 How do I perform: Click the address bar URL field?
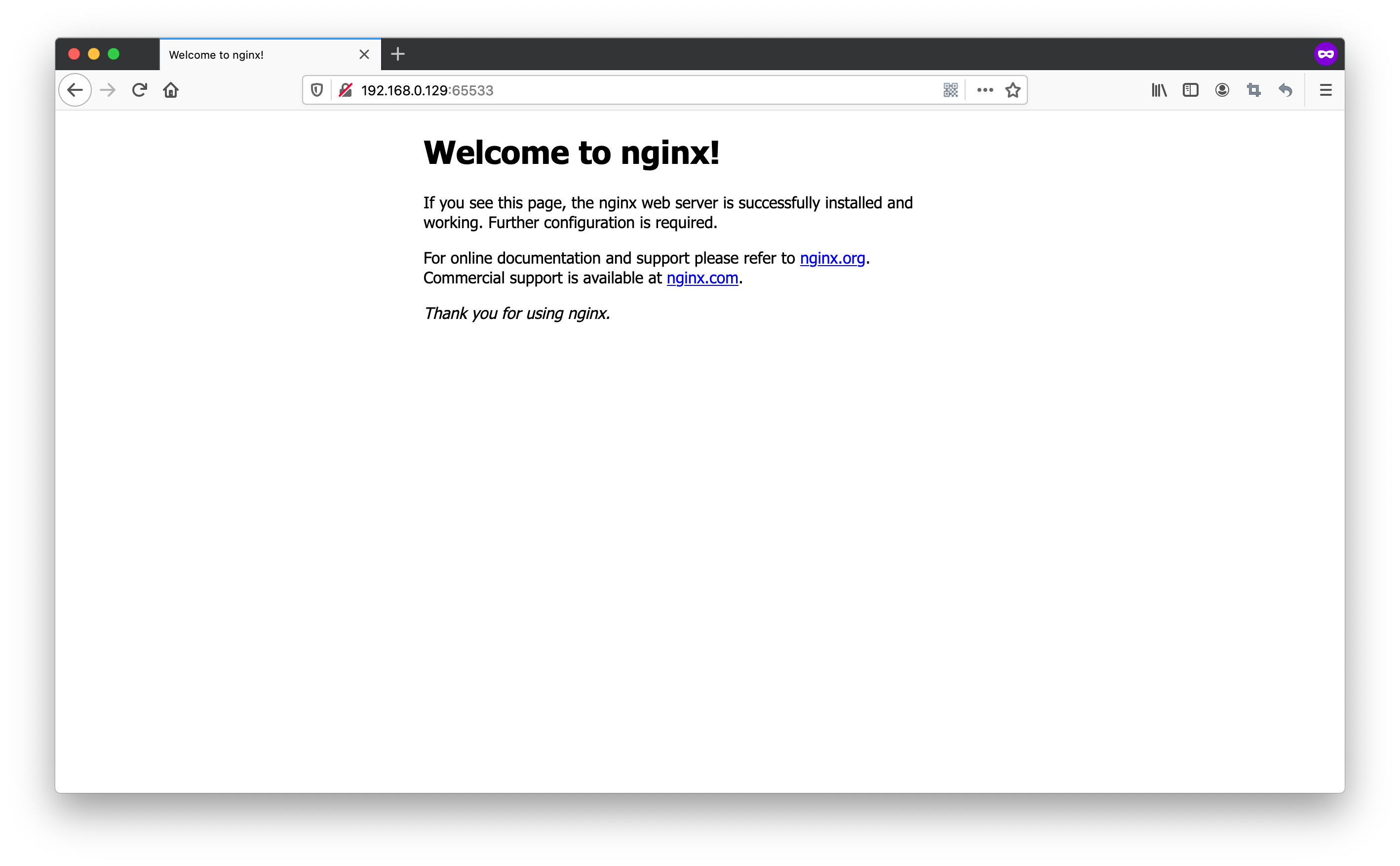630,90
